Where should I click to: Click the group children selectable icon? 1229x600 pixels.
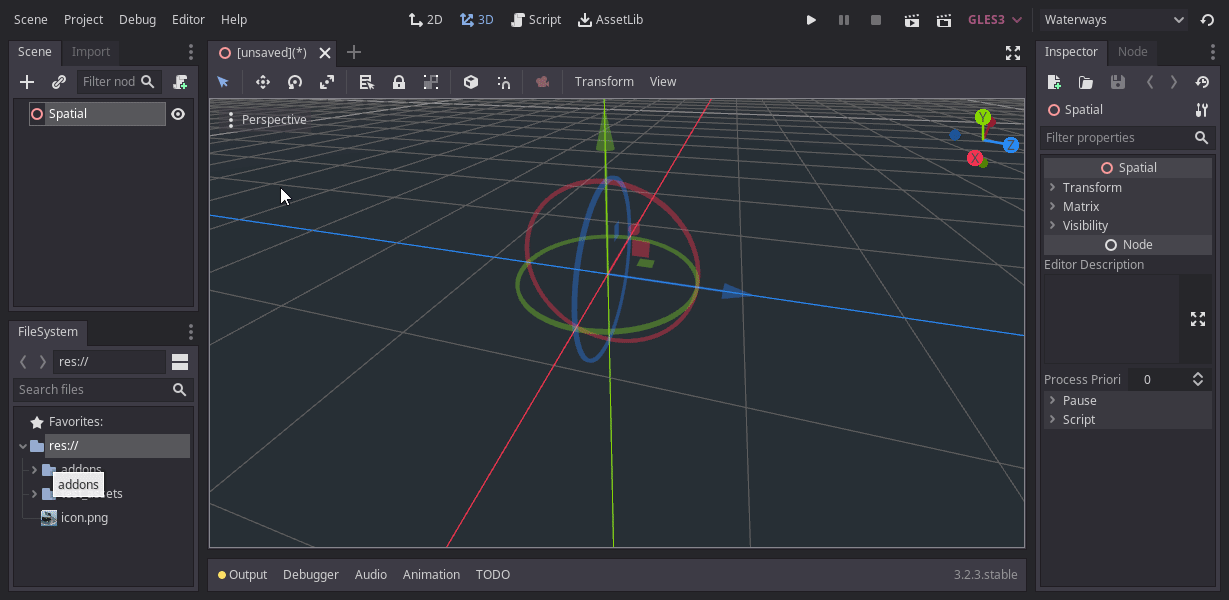[431, 82]
